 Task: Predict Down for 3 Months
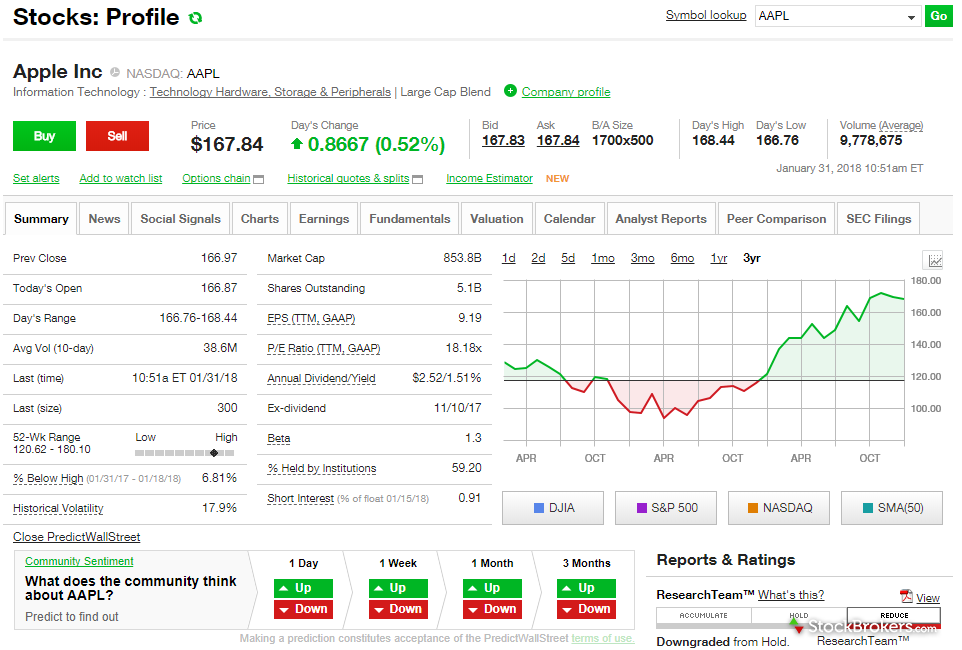pos(586,609)
